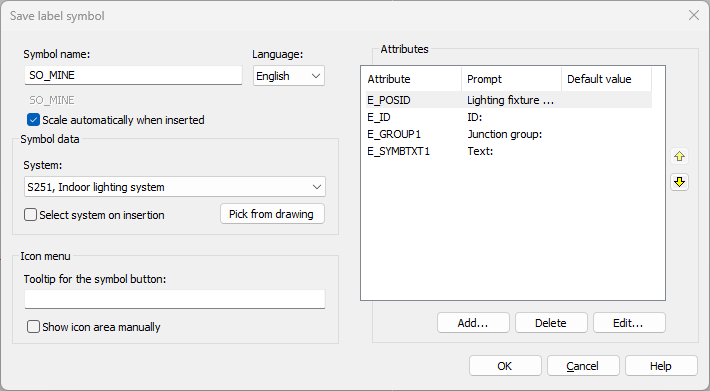Move attribute up with yellow up arrow

pos(679,157)
